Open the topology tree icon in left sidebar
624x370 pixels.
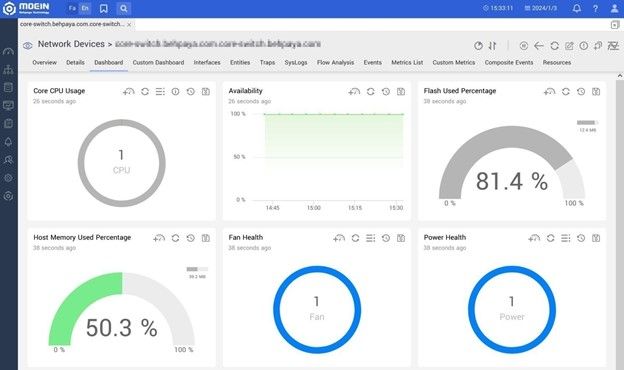pyautogui.click(x=8, y=69)
